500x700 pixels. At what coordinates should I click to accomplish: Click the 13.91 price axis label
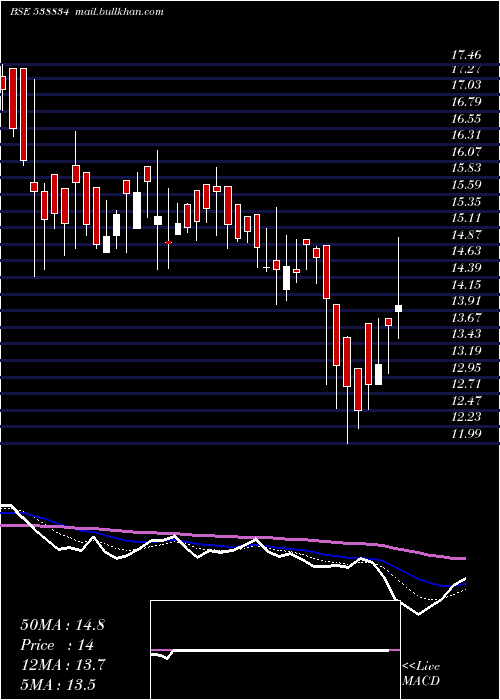click(x=466, y=301)
